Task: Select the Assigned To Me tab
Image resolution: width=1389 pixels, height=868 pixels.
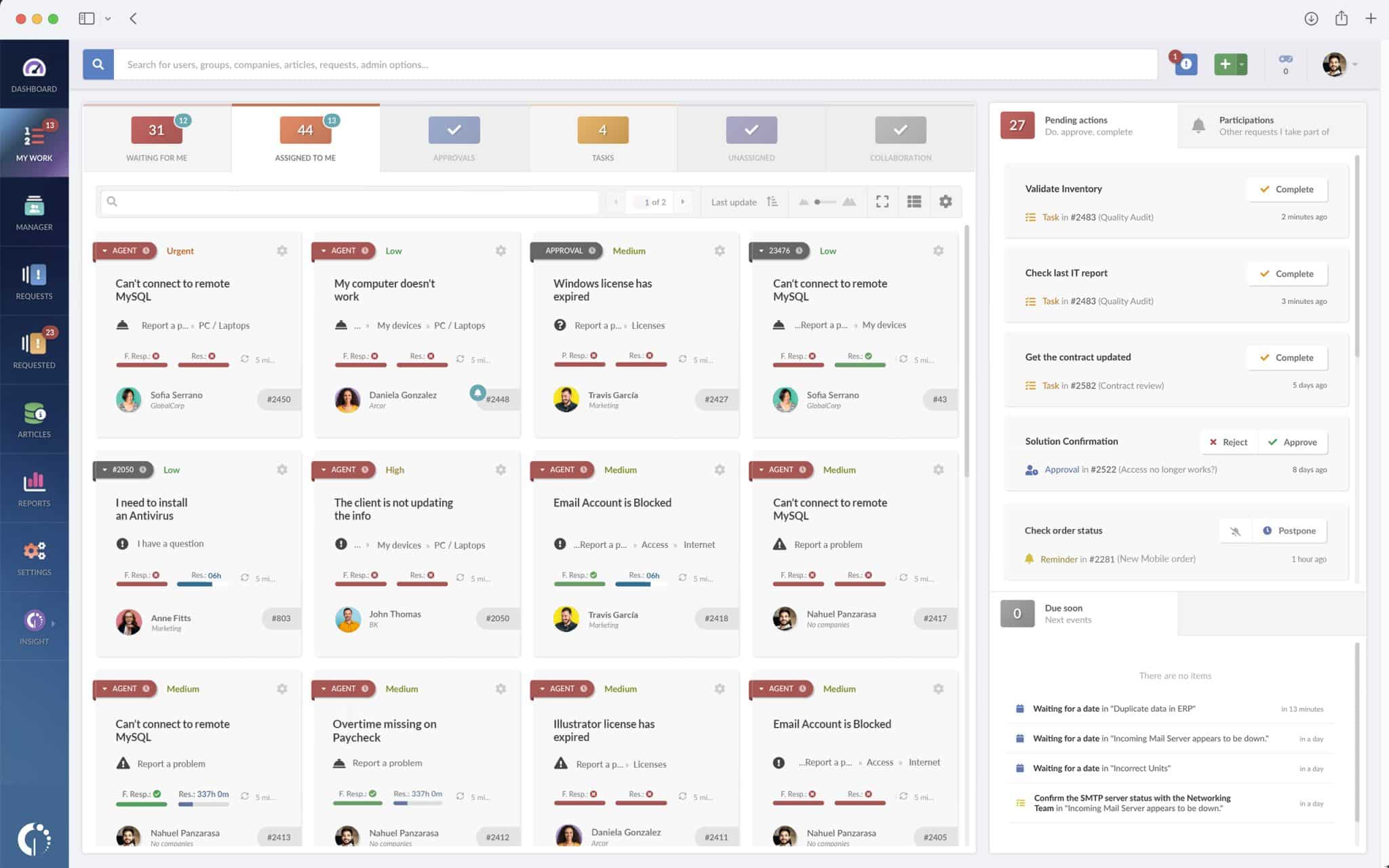Action: coord(305,138)
